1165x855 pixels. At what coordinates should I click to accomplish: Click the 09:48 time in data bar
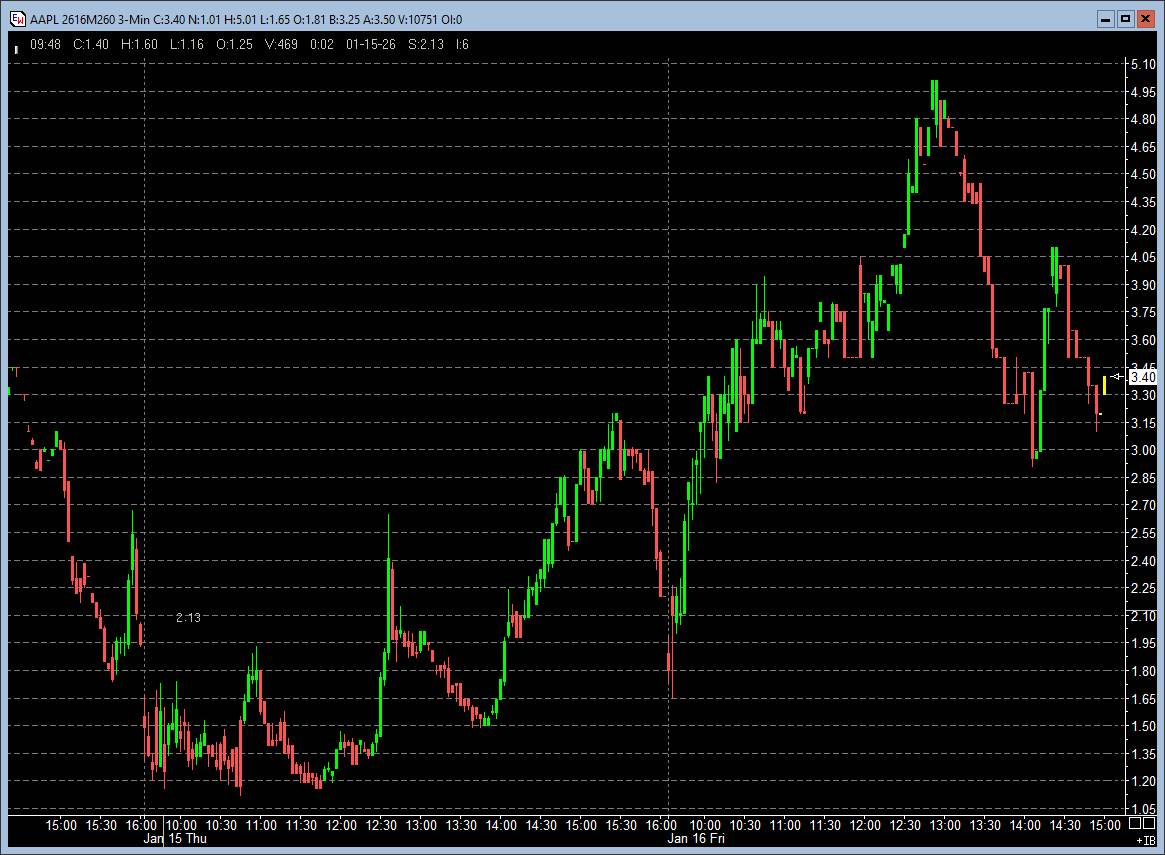[46, 44]
